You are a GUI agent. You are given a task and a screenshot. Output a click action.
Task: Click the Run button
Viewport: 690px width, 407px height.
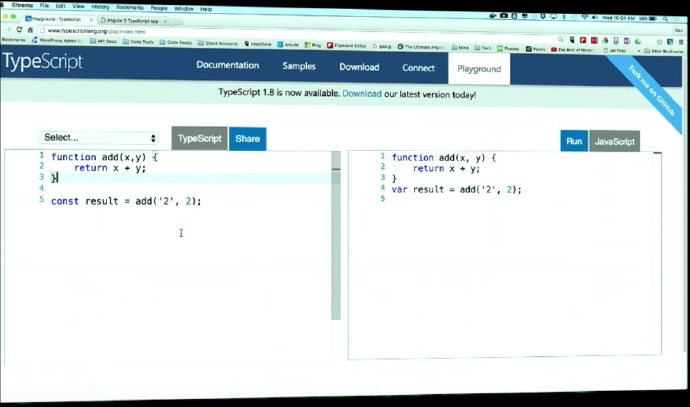pos(574,141)
